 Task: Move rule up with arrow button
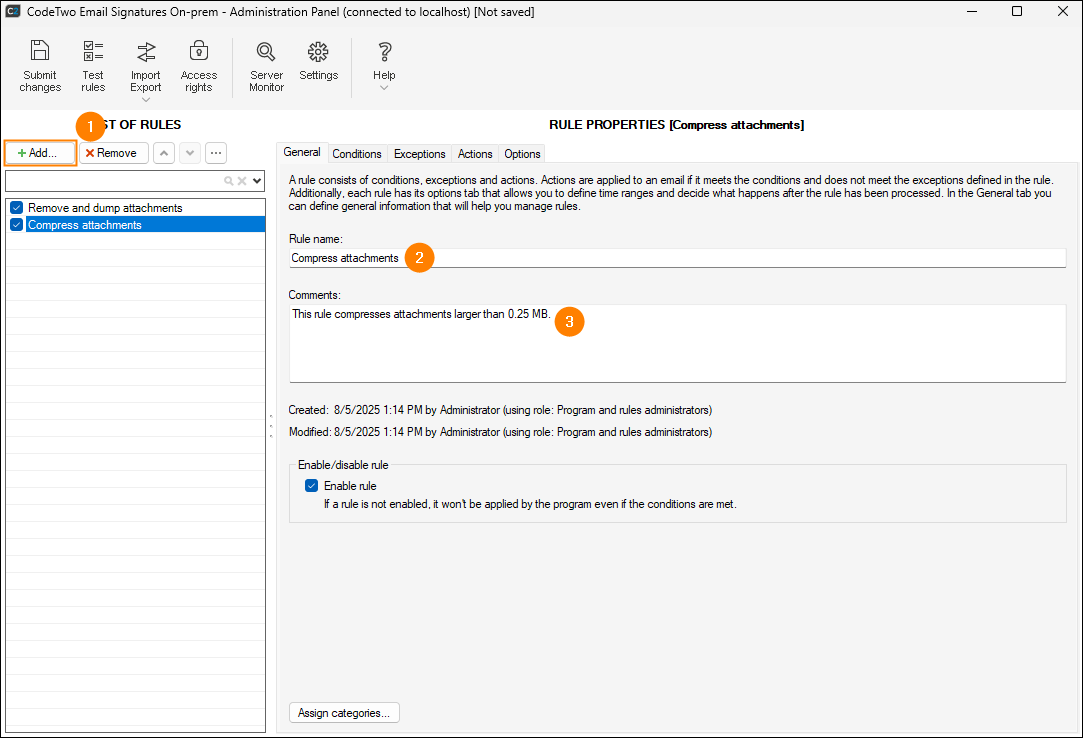(x=164, y=153)
